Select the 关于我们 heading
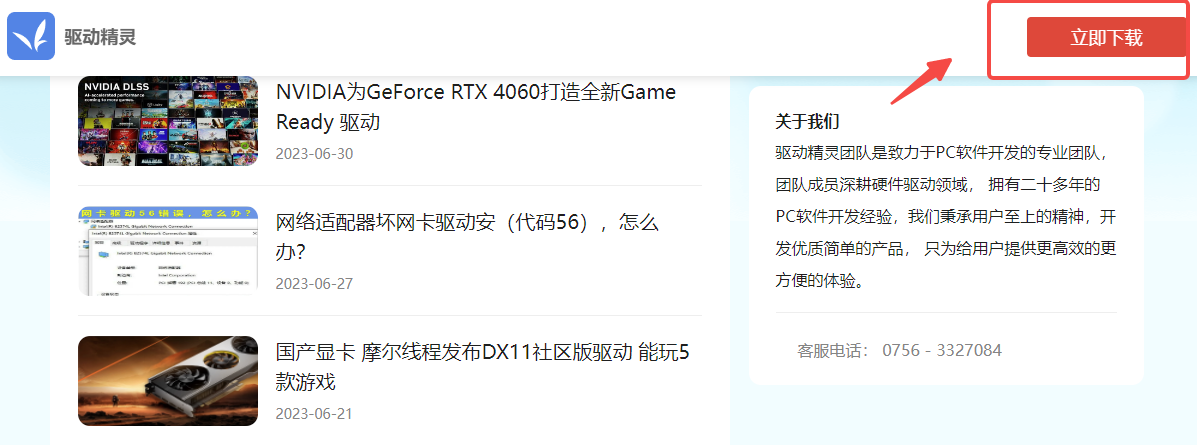 (x=808, y=121)
